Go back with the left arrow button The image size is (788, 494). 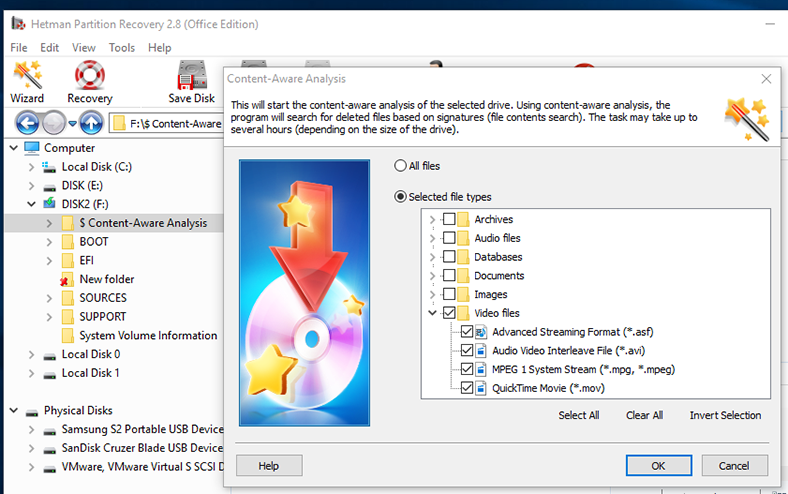(x=27, y=123)
